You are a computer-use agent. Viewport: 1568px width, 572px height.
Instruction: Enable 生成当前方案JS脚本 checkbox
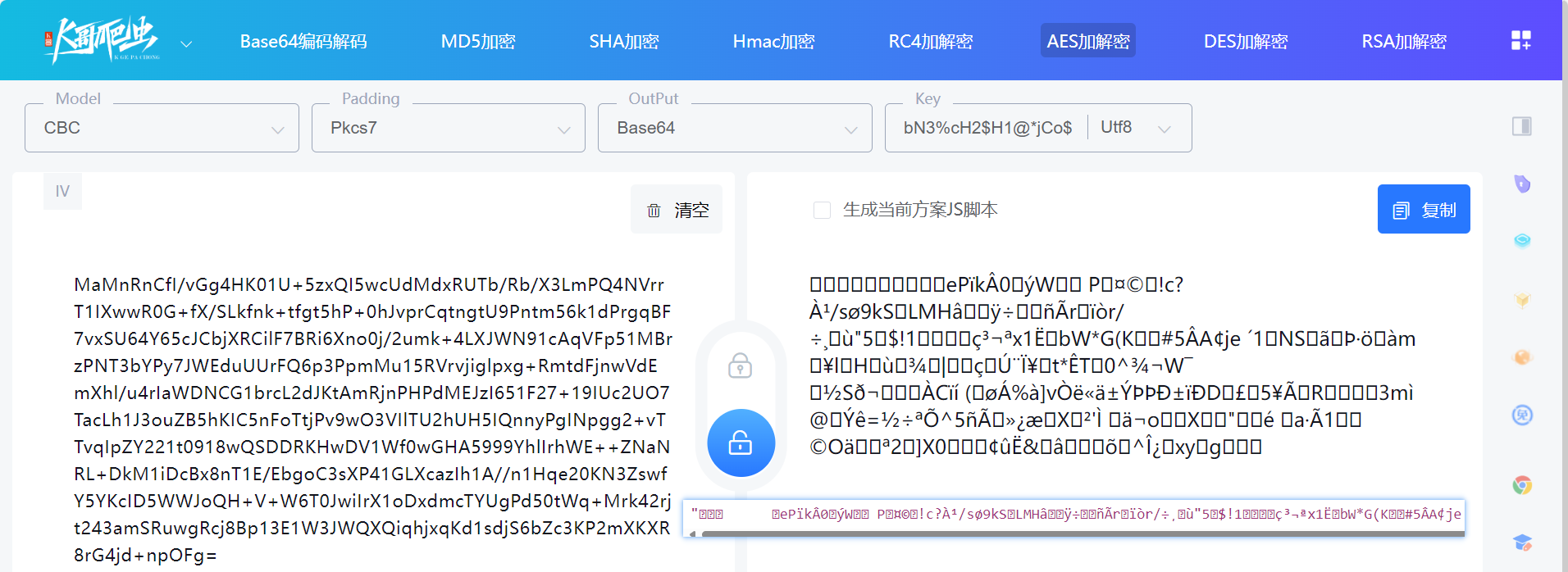pyautogui.click(x=822, y=210)
